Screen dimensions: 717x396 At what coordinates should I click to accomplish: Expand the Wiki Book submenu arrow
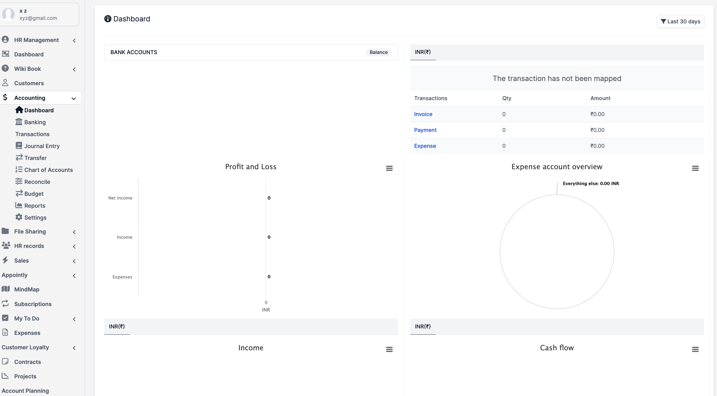pyautogui.click(x=74, y=69)
